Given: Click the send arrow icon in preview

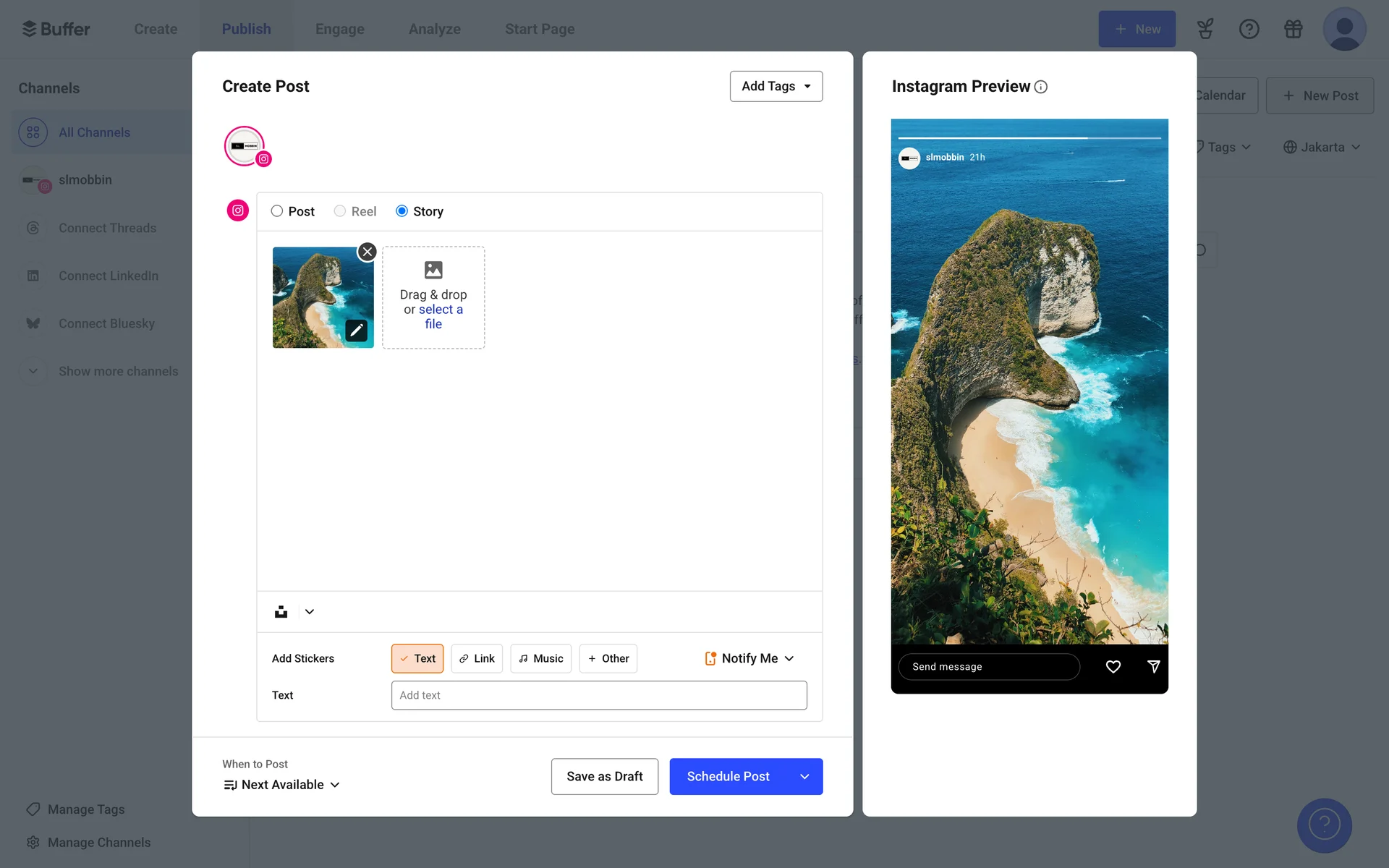Looking at the screenshot, I should click(1154, 666).
